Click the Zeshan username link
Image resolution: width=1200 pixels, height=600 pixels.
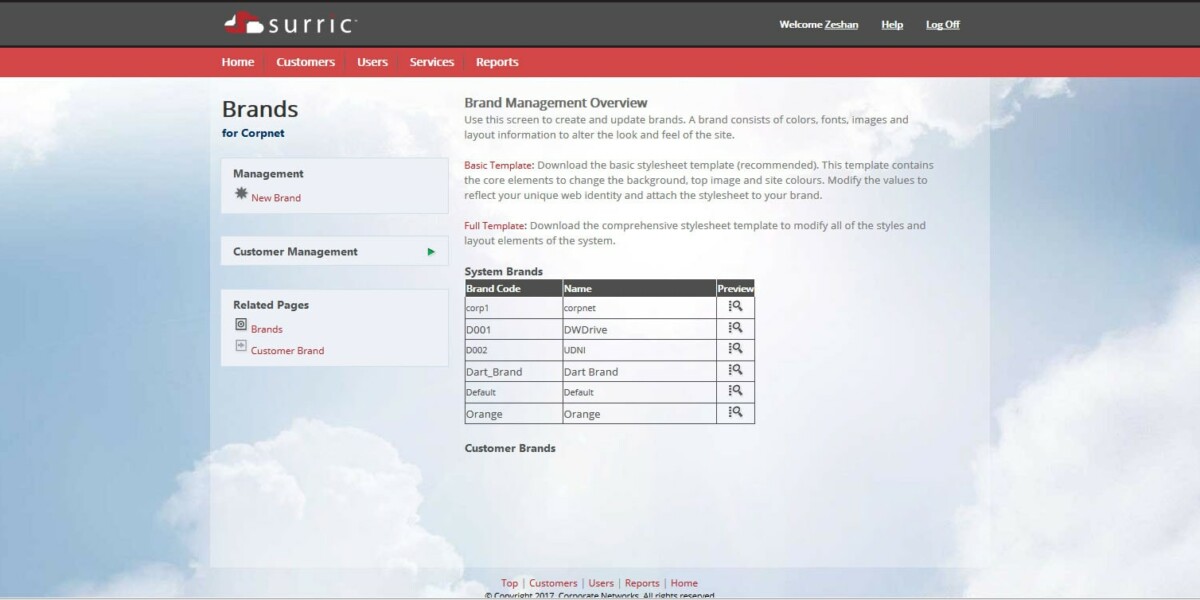[841, 24]
